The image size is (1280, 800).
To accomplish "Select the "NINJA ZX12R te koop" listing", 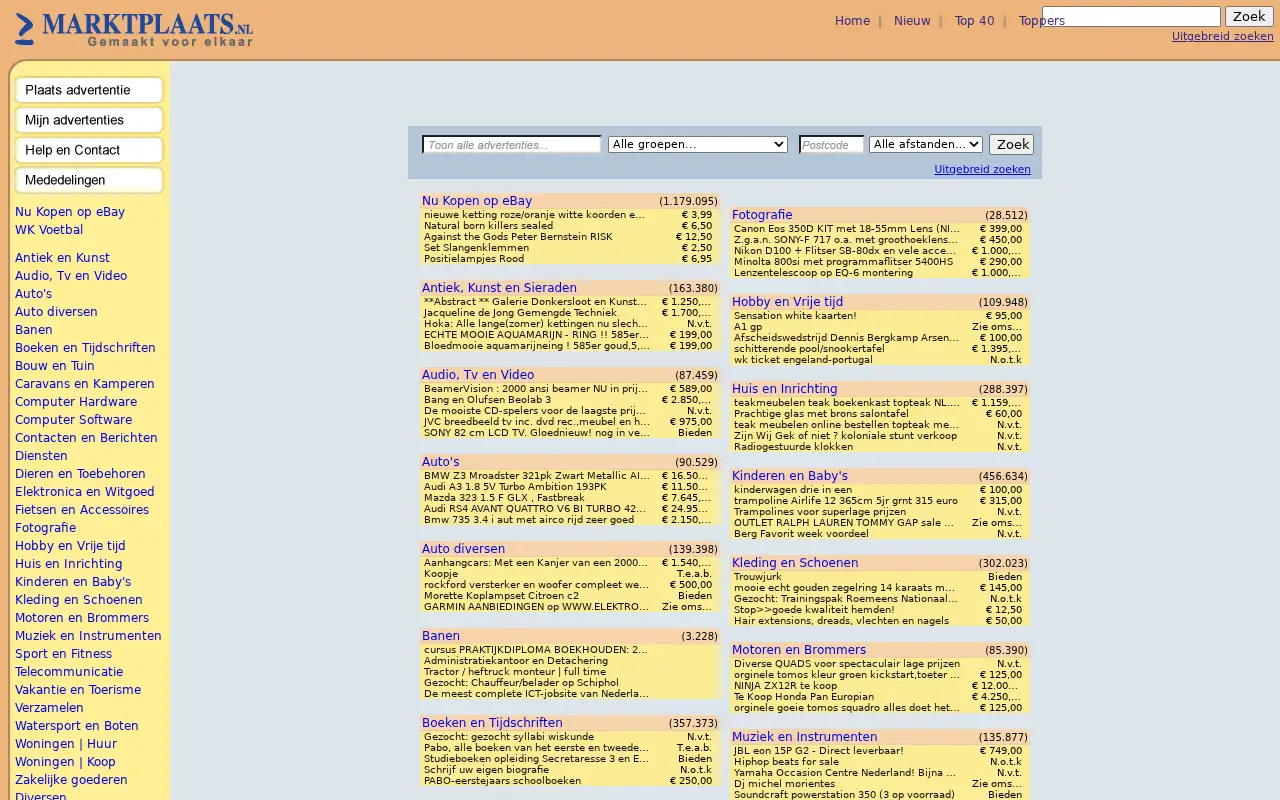I will tap(786, 686).
